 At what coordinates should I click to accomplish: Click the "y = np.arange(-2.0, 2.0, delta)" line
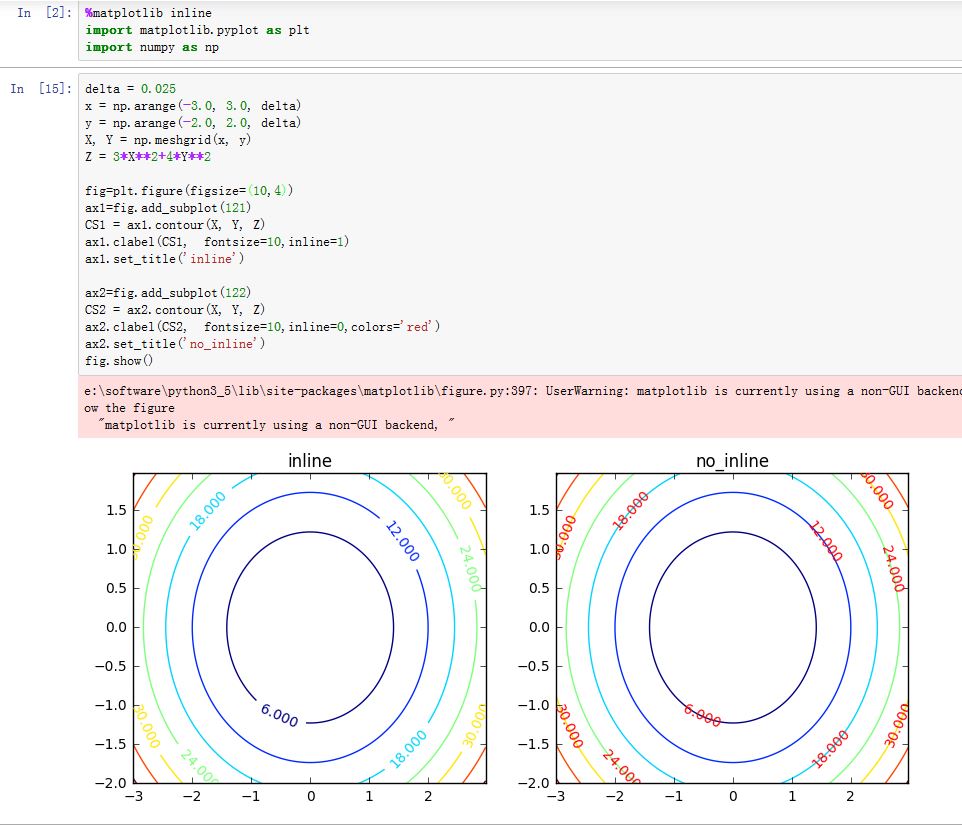tap(193, 123)
